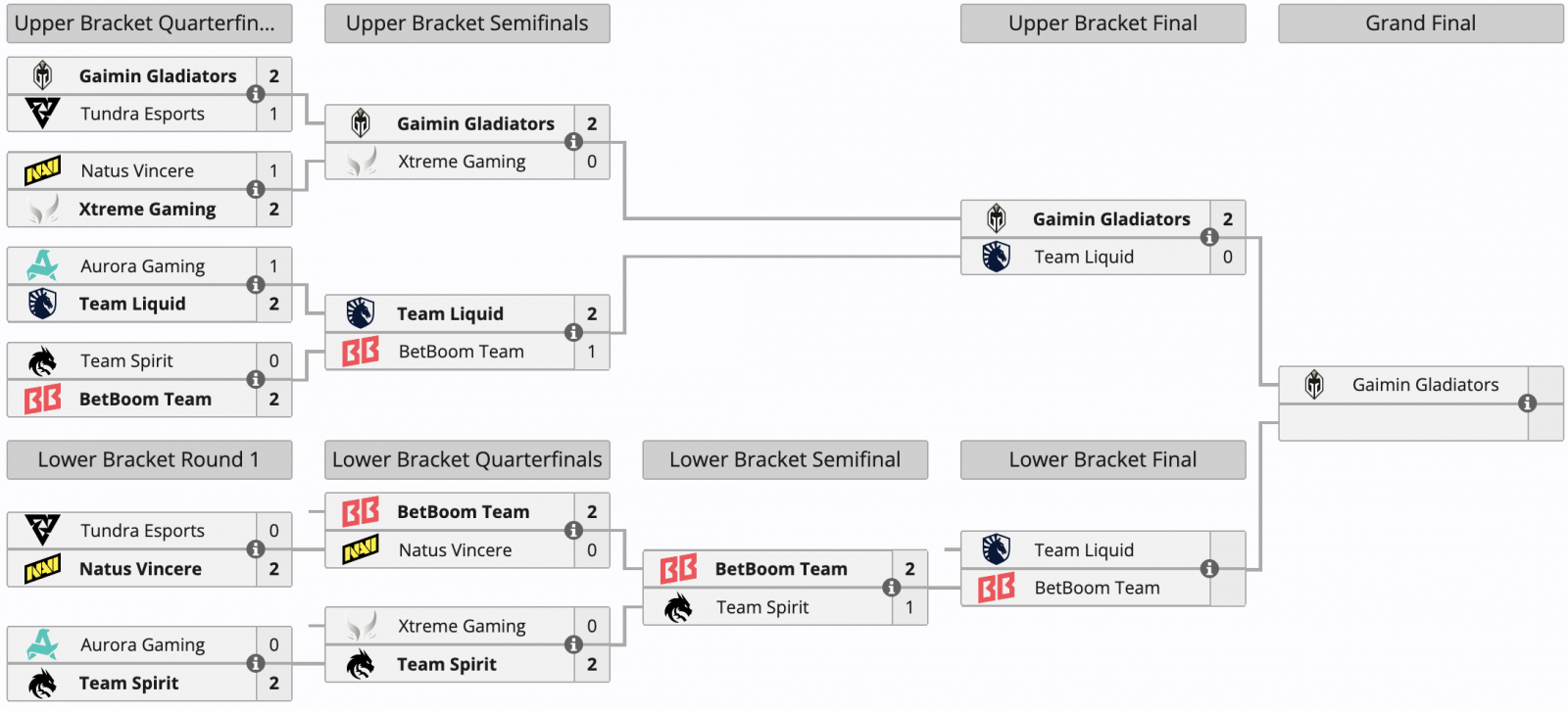Select the Upper Bracket Semifinals header
The width and height of the screenshot is (1568, 711).
[467, 24]
